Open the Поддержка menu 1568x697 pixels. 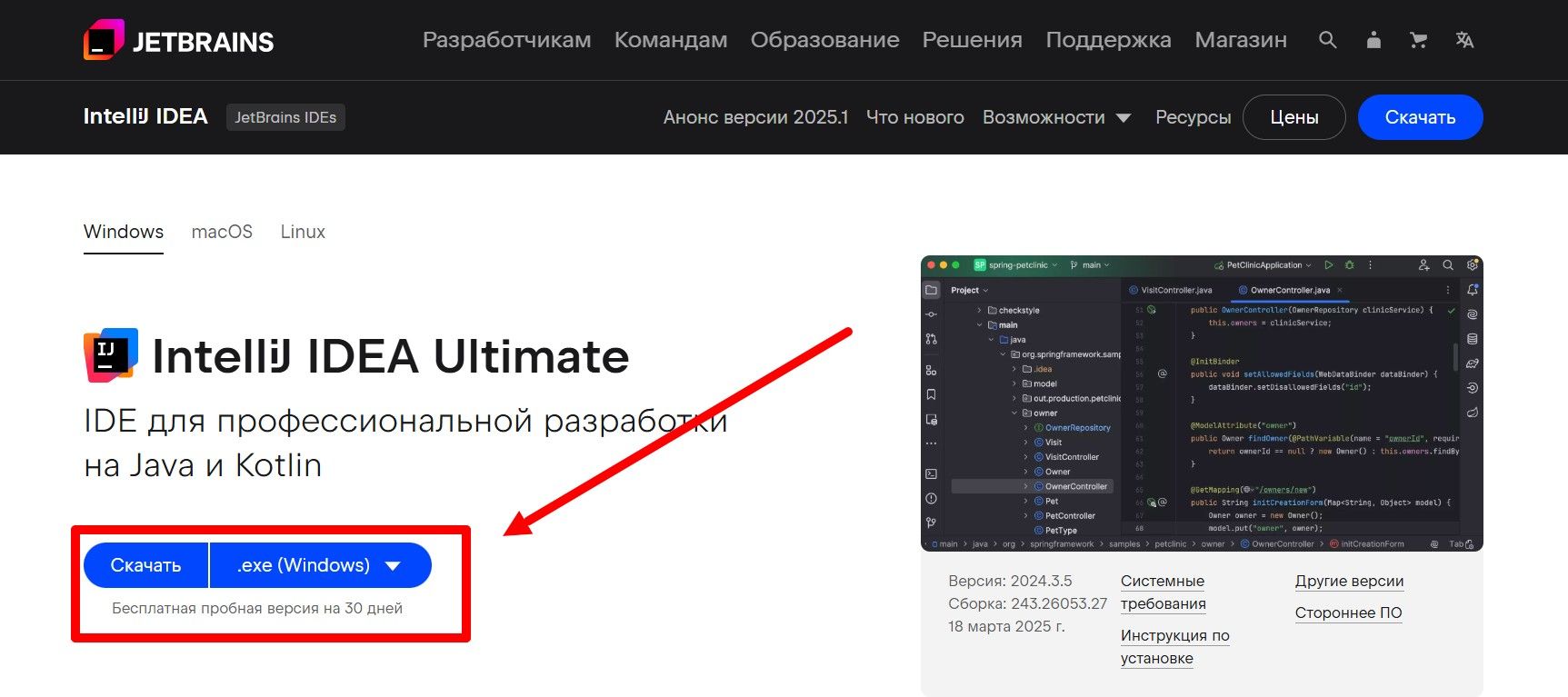(x=1109, y=40)
